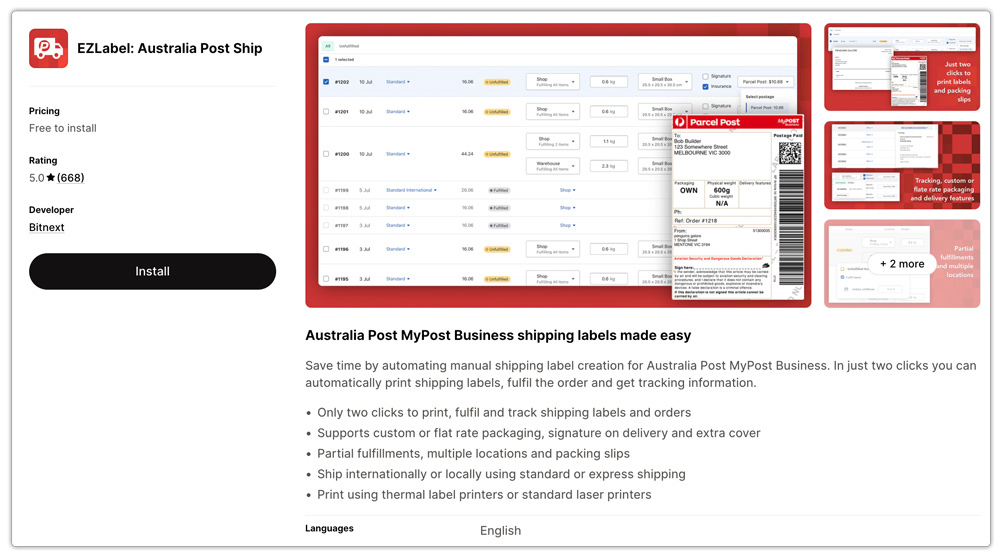Screen dimensions: 1000x558
Task: Click the 'English' language value
Action: click(501, 531)
